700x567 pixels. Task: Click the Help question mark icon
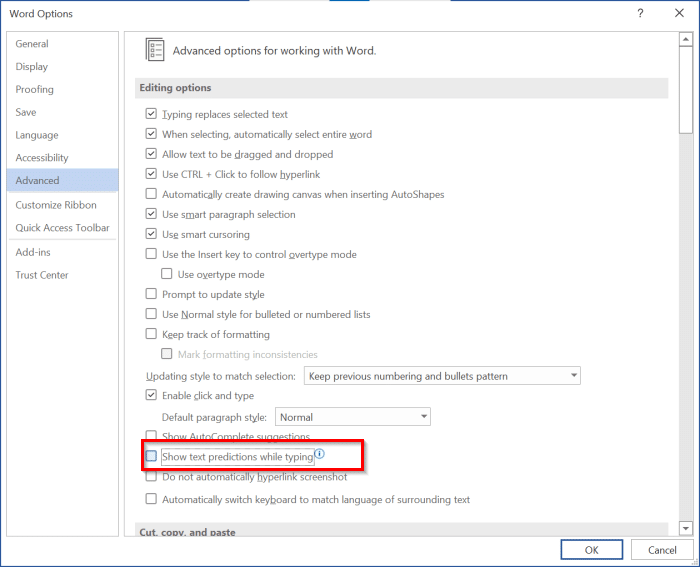pyautogui.click(x=640, y=13)
